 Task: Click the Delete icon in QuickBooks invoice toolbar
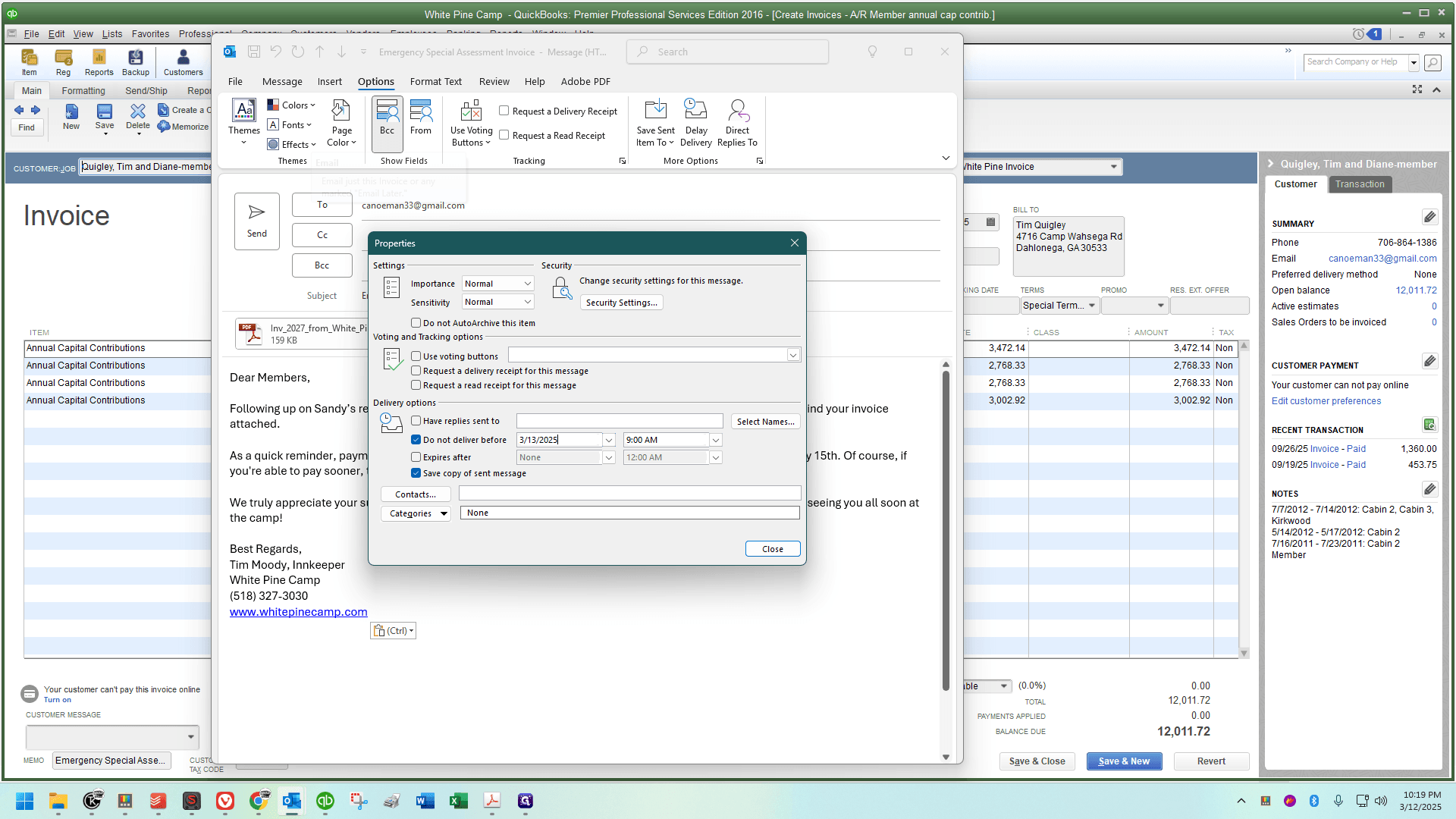pyautogui.click(x=138, y=118)
